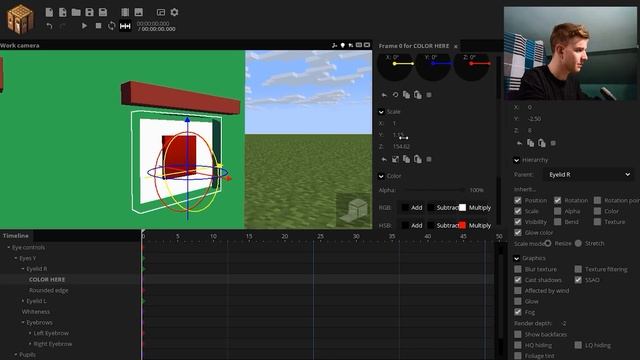Toggle the light bulb icon in viewport header

(343, 45)
